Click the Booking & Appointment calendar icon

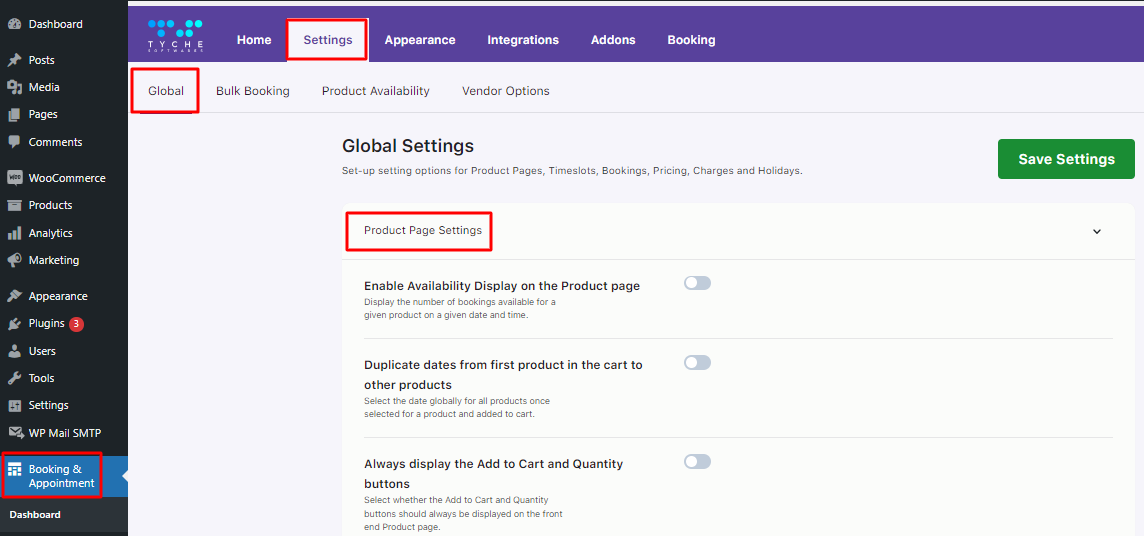(14, 469)
